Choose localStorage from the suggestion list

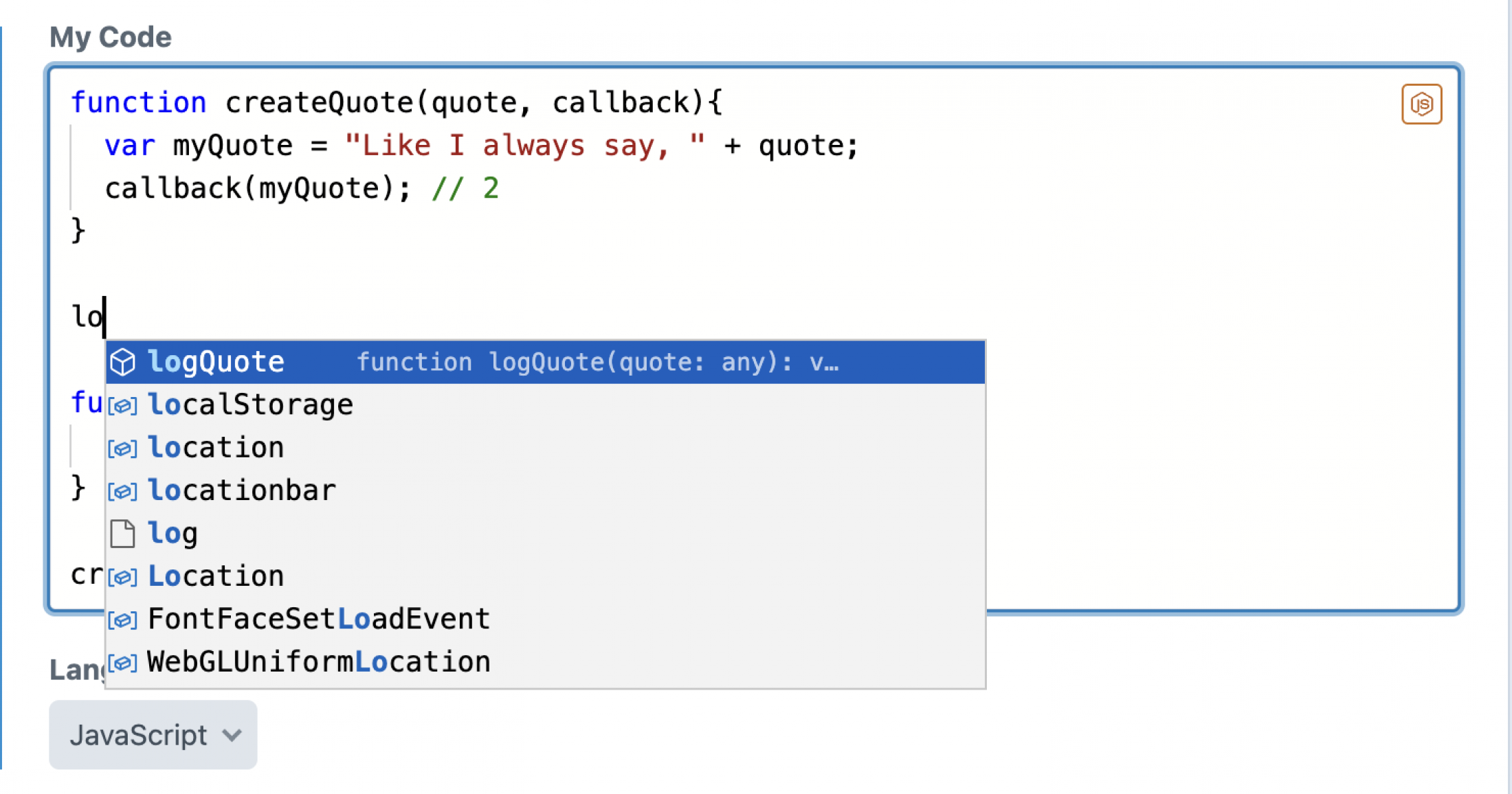[x=251, y=405]
